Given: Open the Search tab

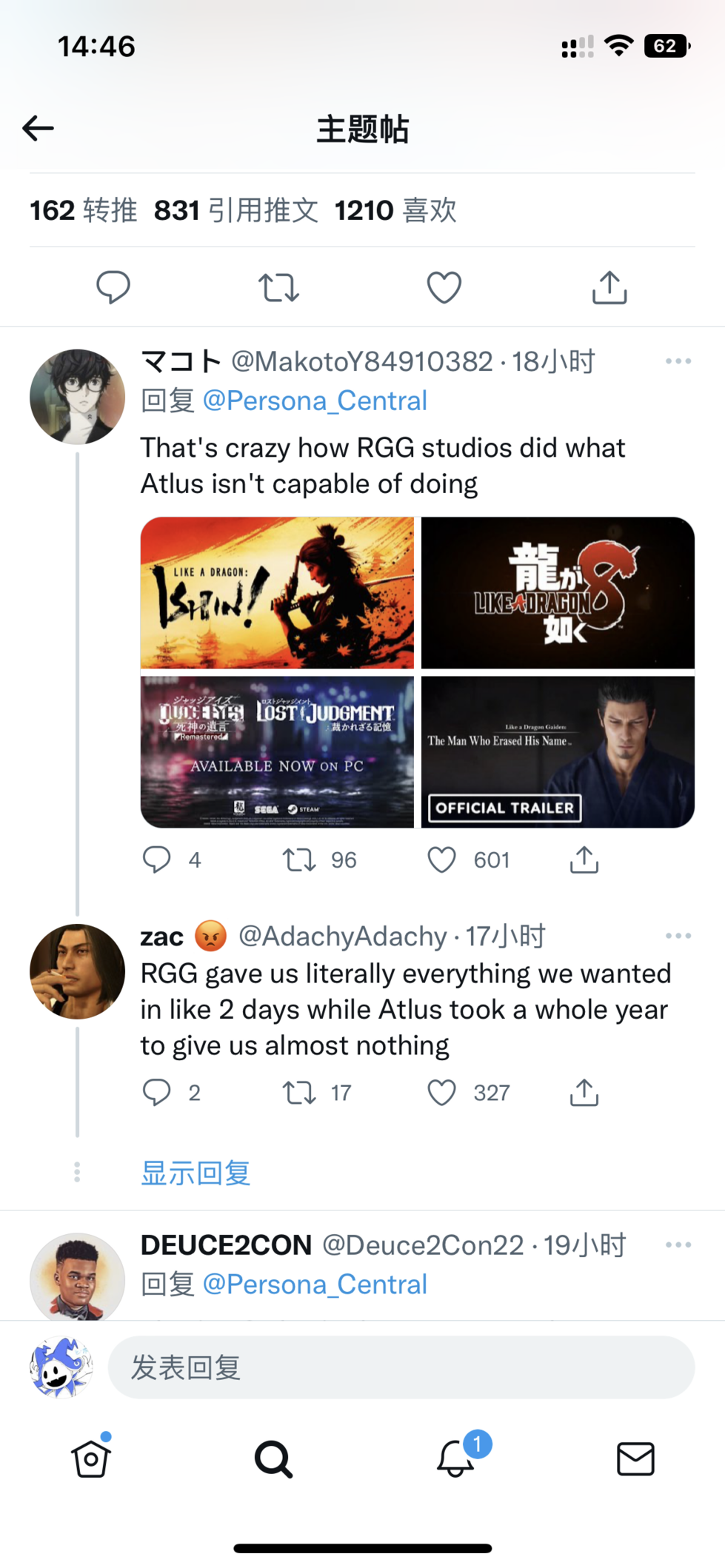Looking at the screenshot, I should (x=273, y=1458).
